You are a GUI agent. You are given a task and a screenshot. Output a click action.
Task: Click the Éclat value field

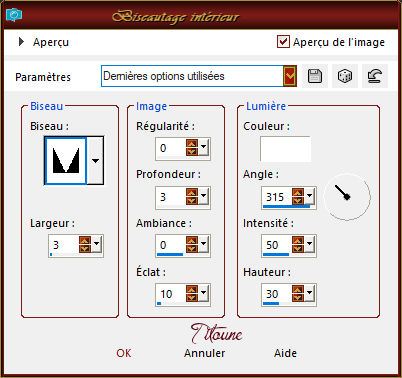point(171,294)
